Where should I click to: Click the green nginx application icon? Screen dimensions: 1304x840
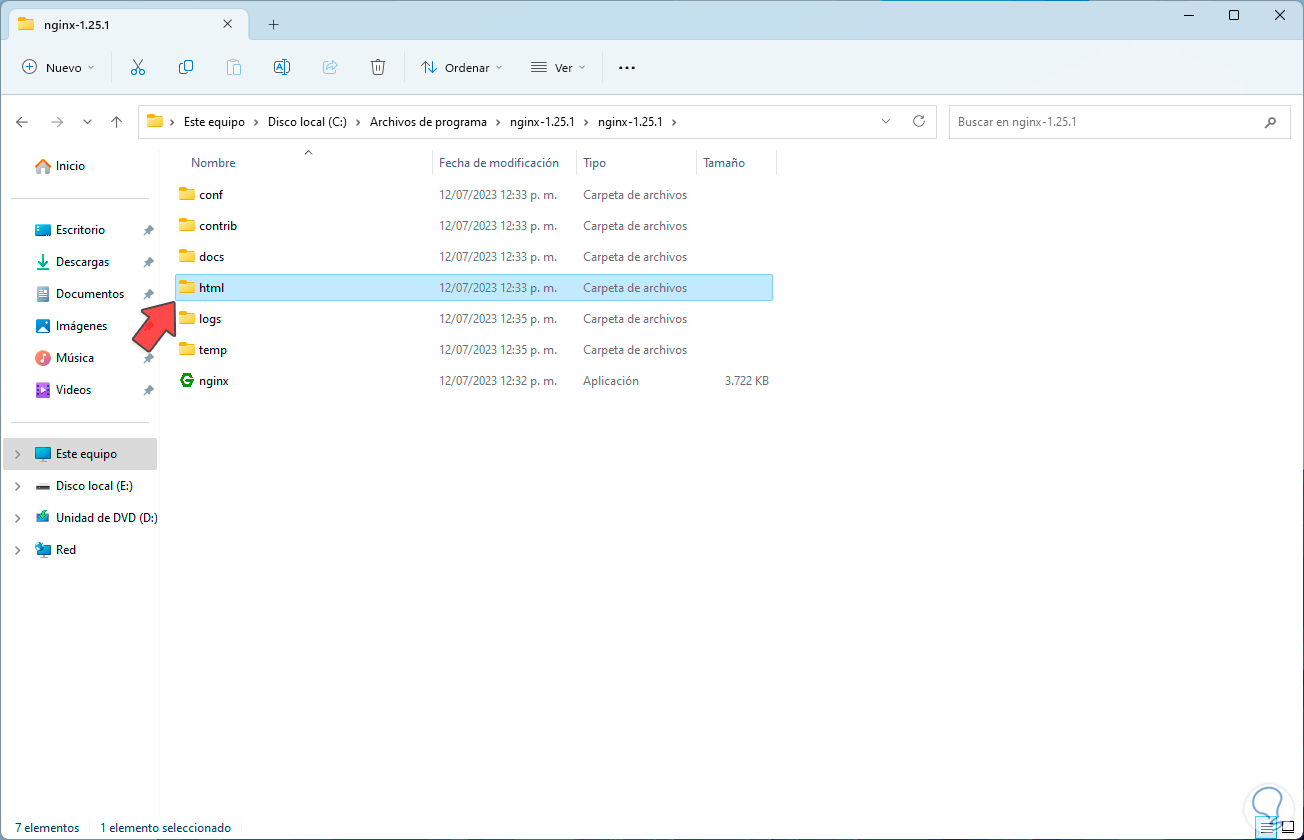(187, 380)
